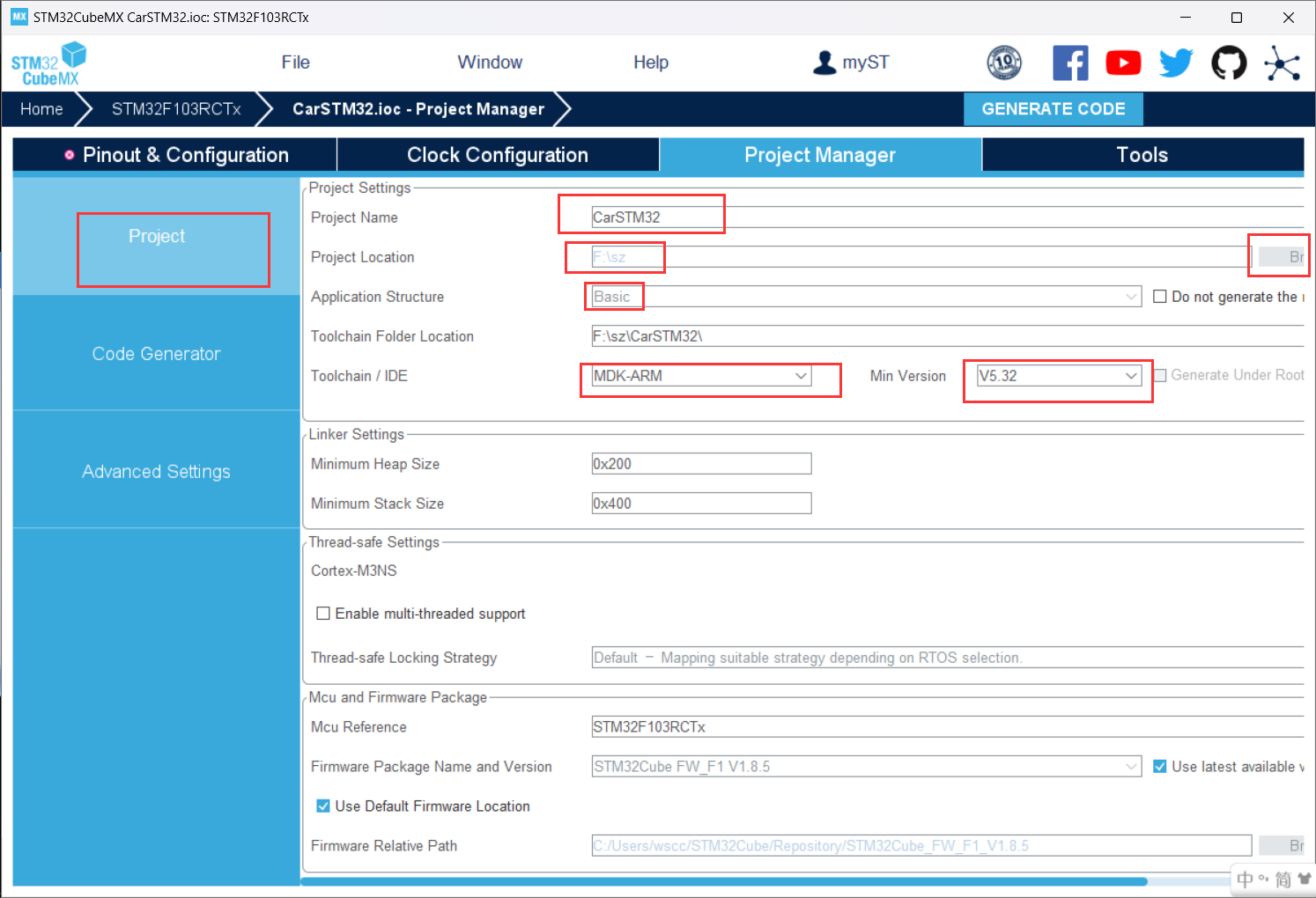Screen dimensions: 1316x898
Task: Switch to the Tools tab
Action: pos(1142,155)
